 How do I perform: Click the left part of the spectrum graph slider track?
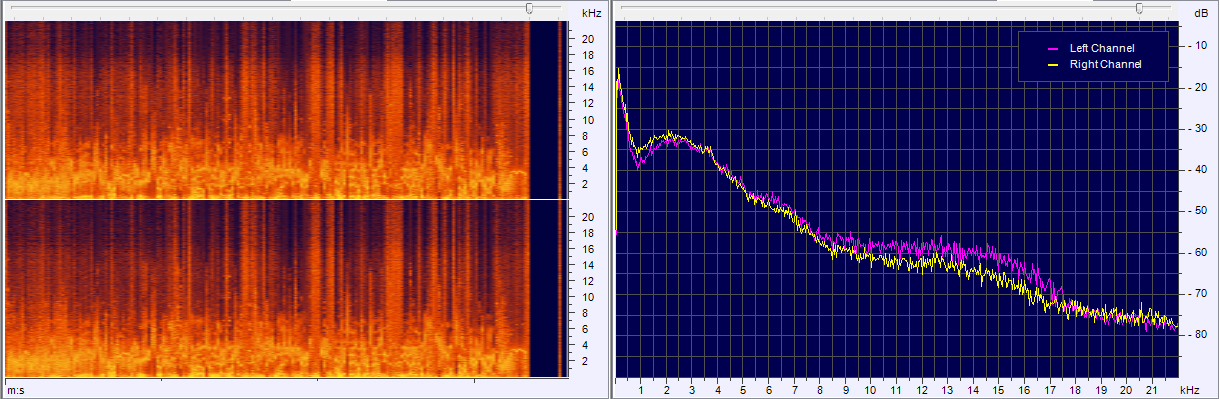(876, 8)
